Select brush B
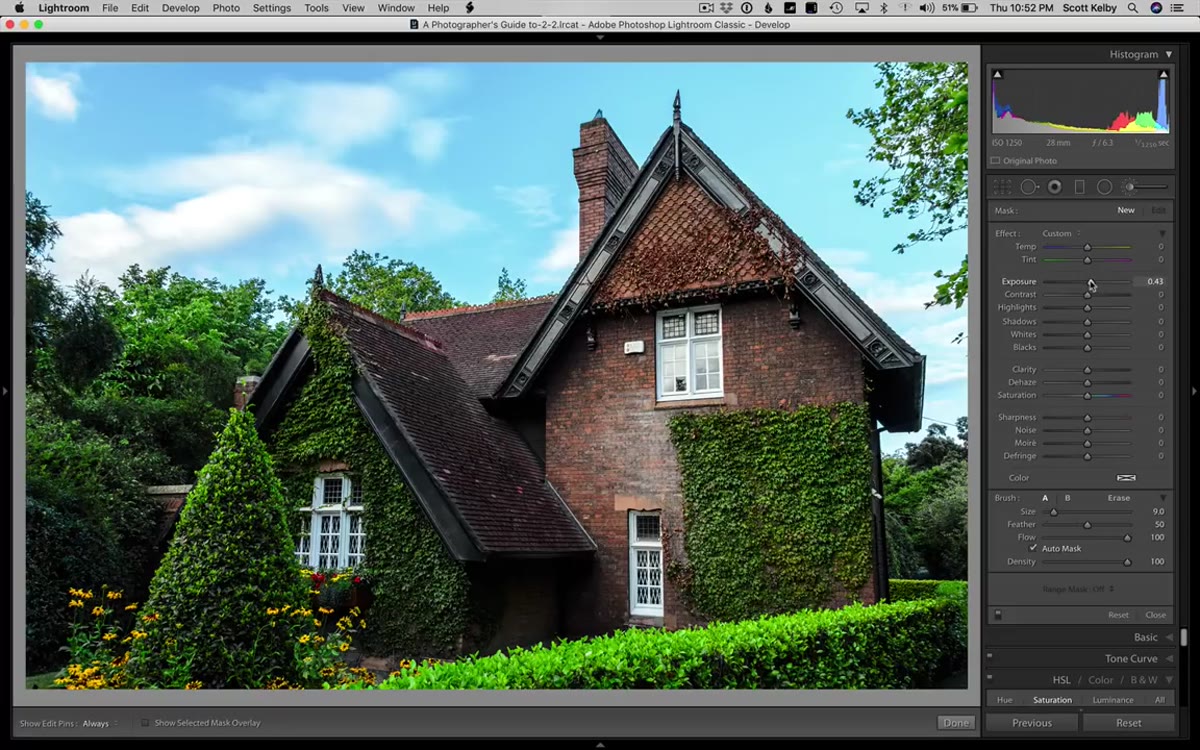 click(x=1067, y=498)
